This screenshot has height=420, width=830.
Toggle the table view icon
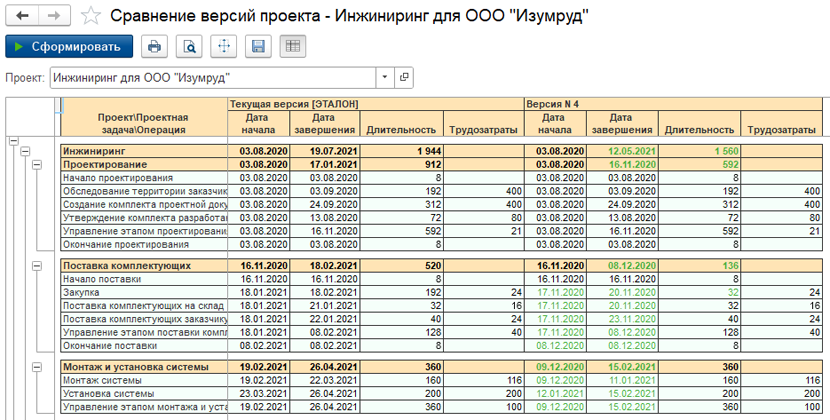click(x=293, y=47)
